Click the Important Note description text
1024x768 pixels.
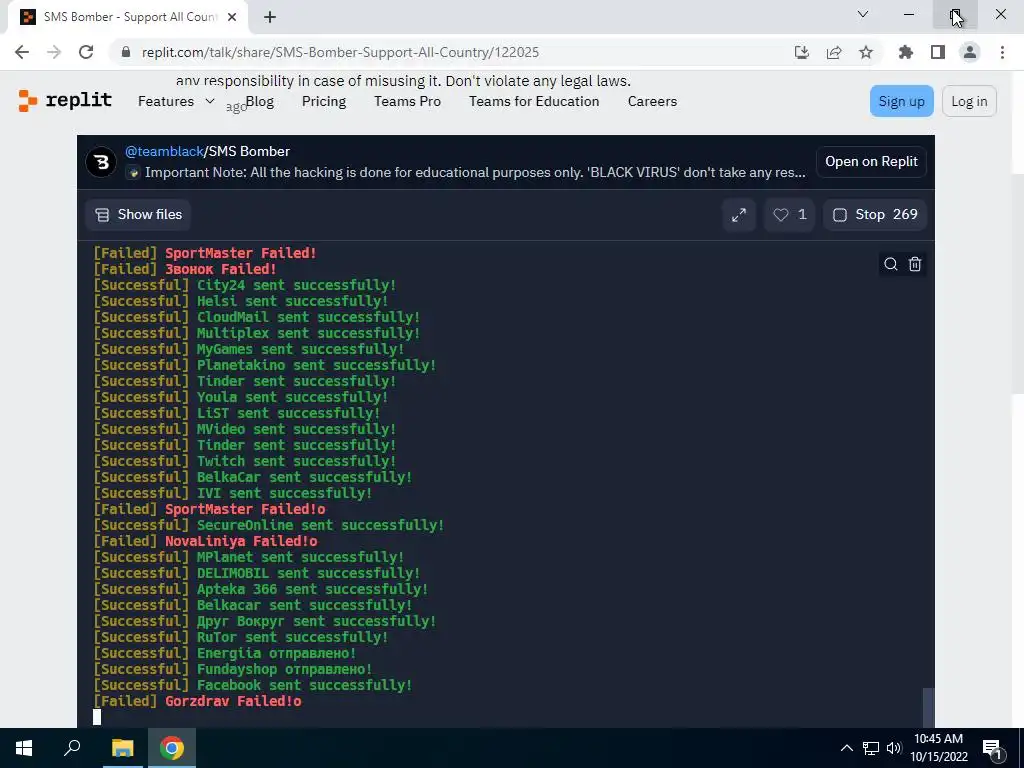pyautogui.click(x=475, y=172)
